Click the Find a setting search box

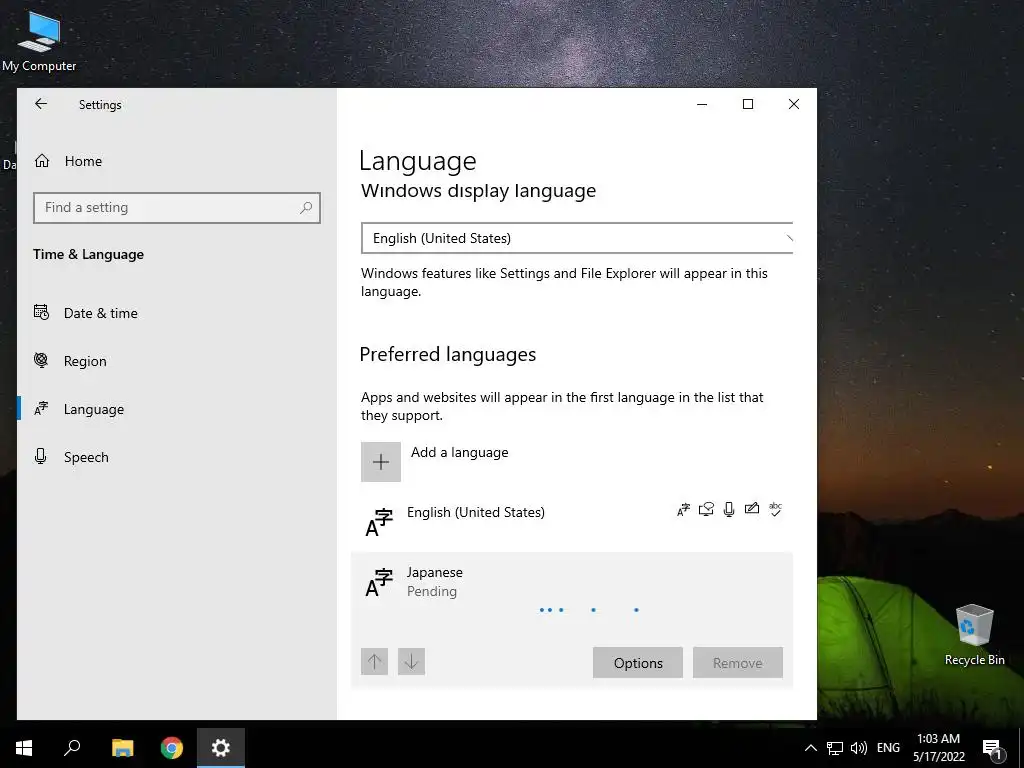tap(176, 208)
